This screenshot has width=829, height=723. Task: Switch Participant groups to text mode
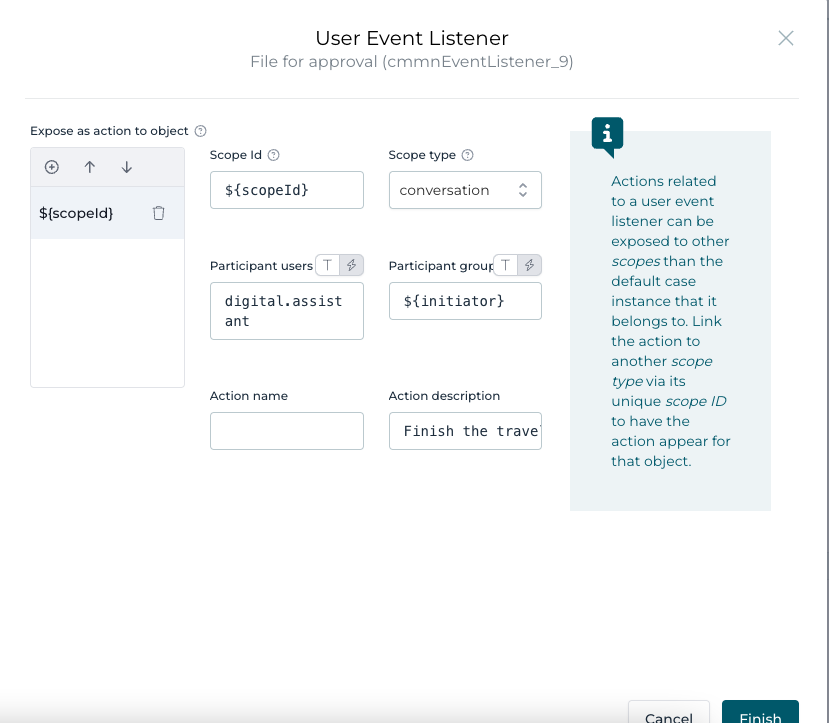coord(506,265)
